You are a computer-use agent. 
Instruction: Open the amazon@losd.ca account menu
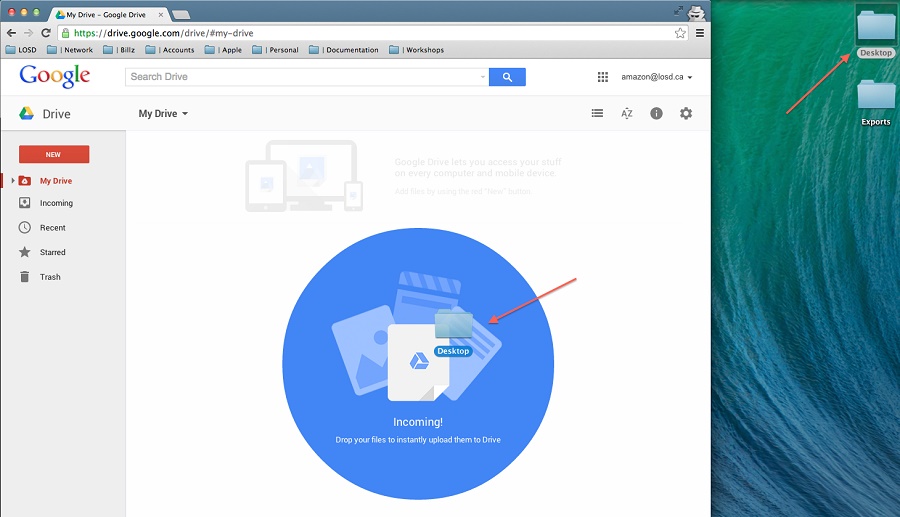tap(657, 77)
